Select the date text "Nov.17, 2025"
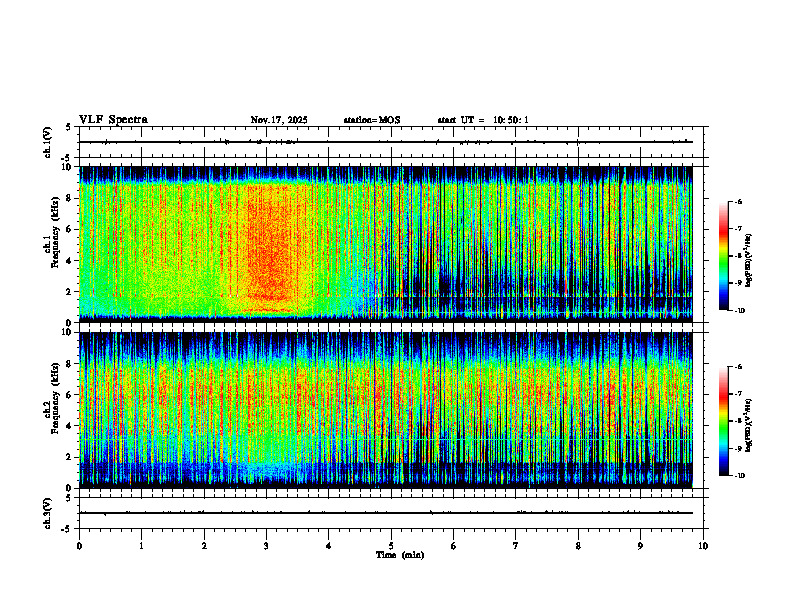This screenshot has width=792, height=612. click(279, 120)
